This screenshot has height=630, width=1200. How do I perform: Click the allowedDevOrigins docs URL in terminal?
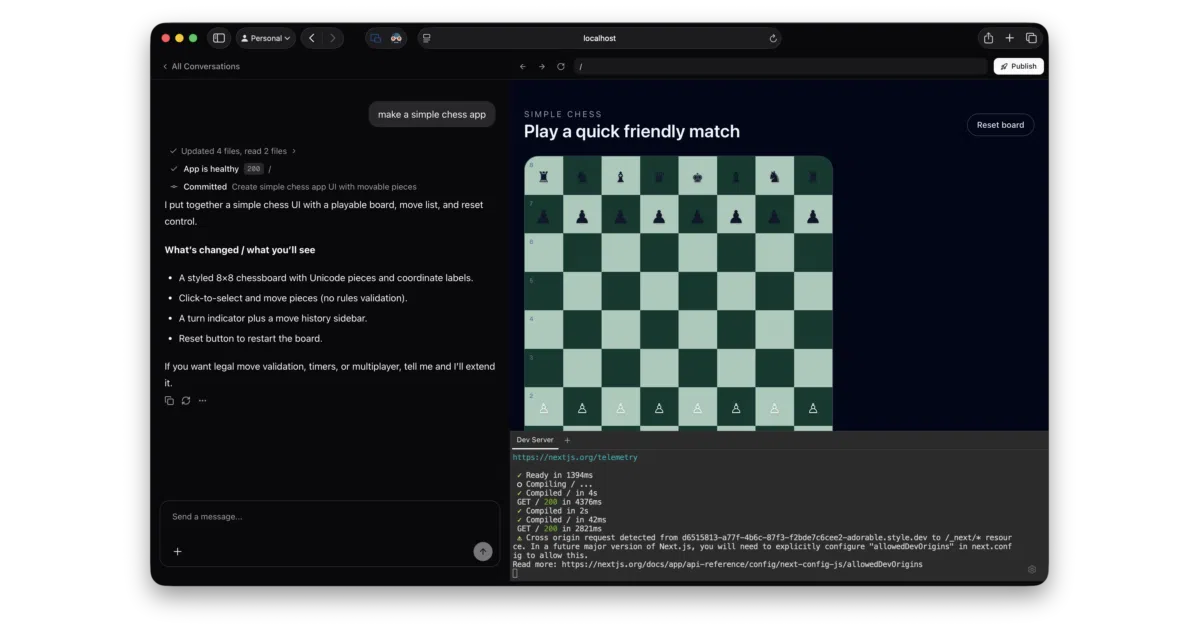742,565
